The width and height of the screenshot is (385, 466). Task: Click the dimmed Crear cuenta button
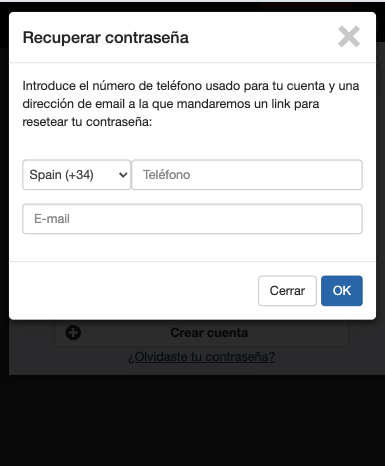[x=201, y=333]
